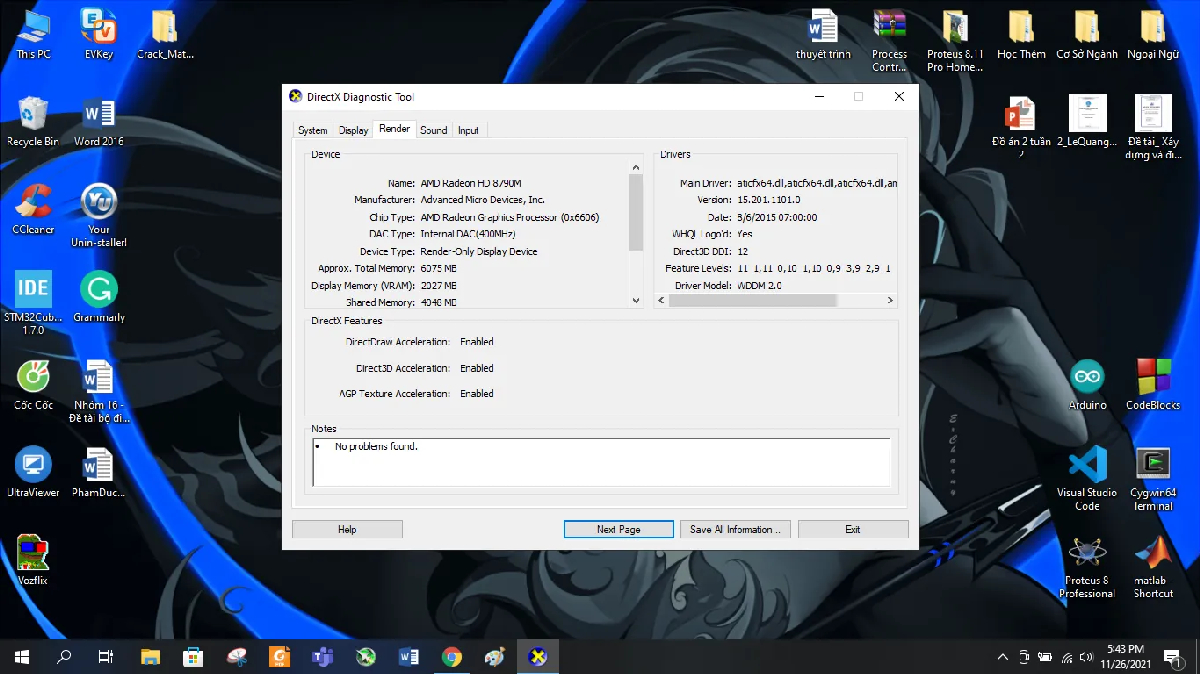Select the Cơ Sở Ngành folder
Image resolution: width=1200 pixels, height=674 pixels.
pos(1087,35)
